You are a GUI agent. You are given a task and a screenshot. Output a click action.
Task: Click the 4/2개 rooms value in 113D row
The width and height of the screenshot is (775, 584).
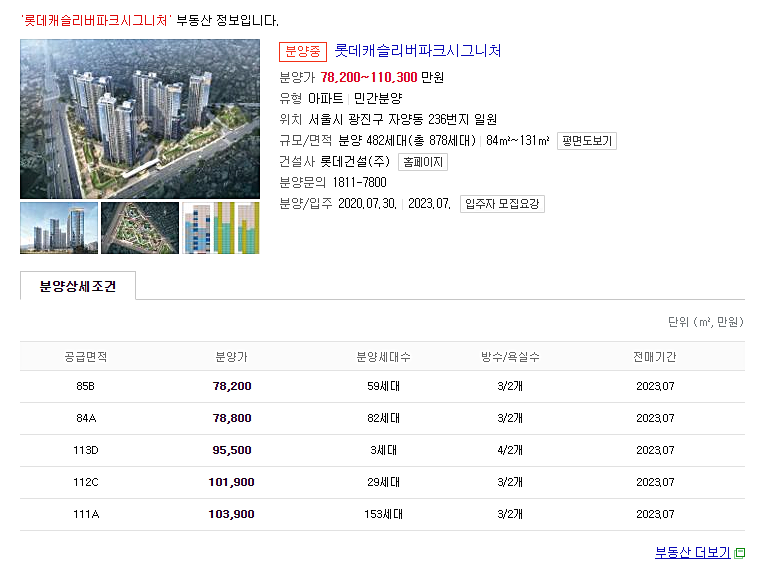pyautogui.click(x=510, y=451)
